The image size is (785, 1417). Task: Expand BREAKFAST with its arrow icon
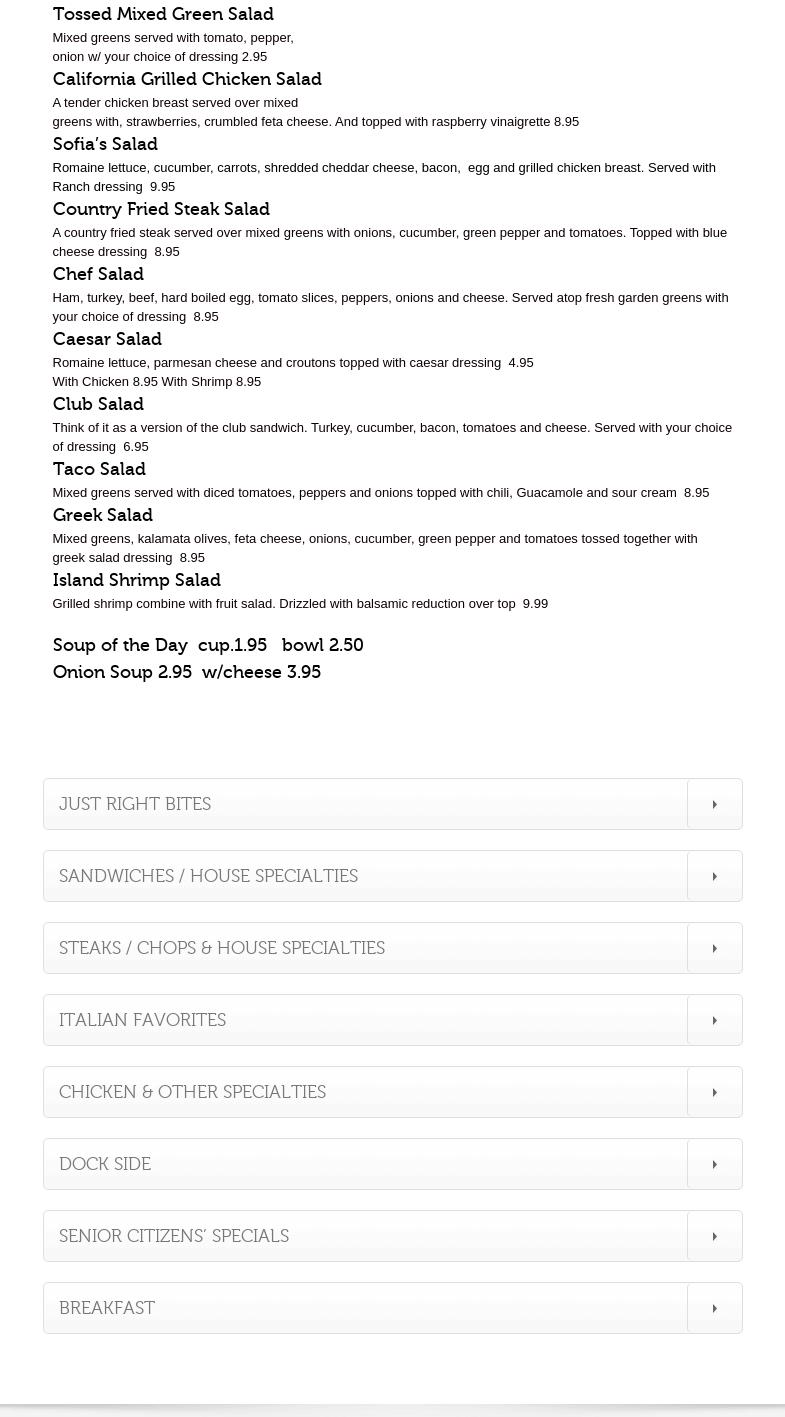click(x=714, y=1308)
